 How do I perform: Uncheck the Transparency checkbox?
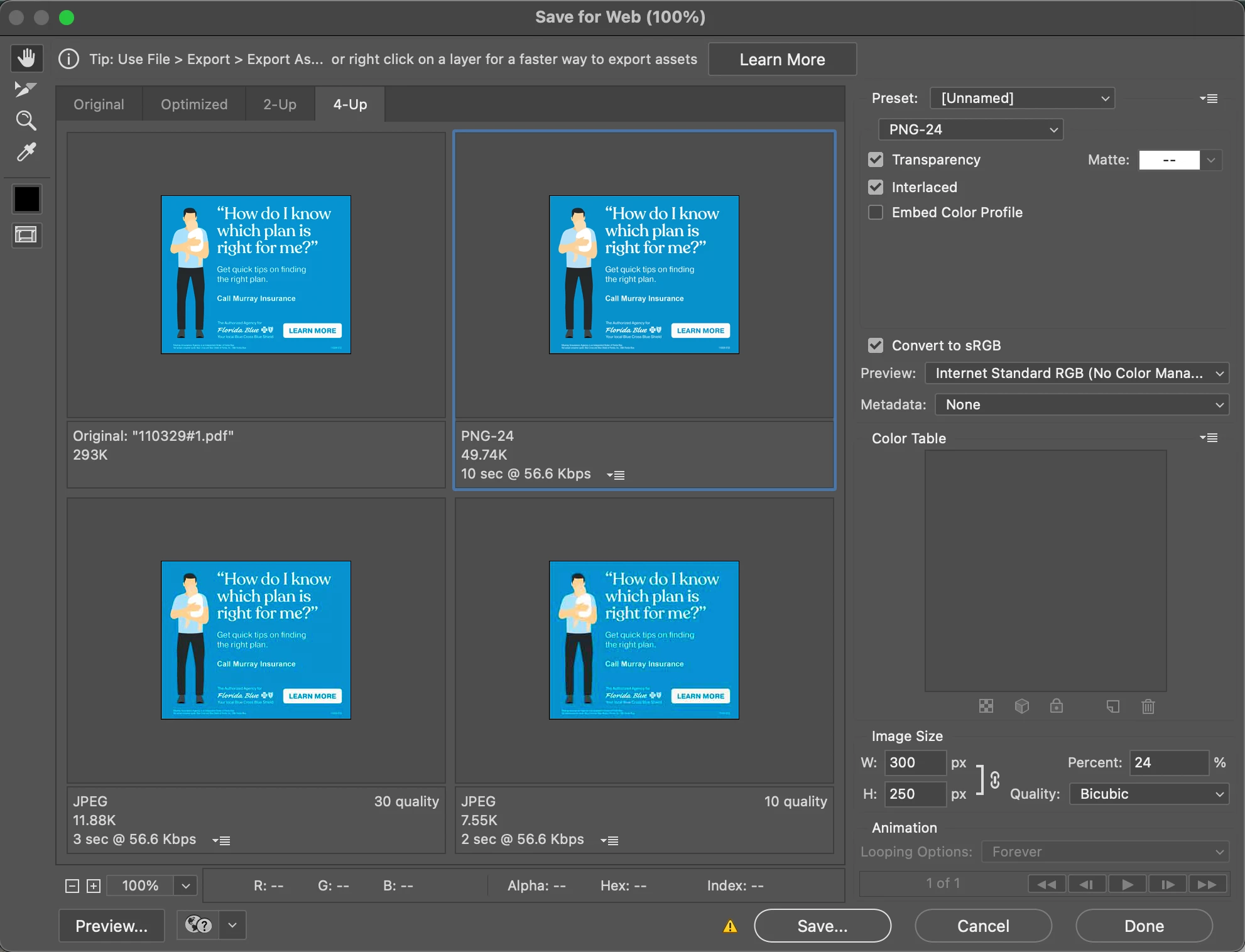[876, 160]
